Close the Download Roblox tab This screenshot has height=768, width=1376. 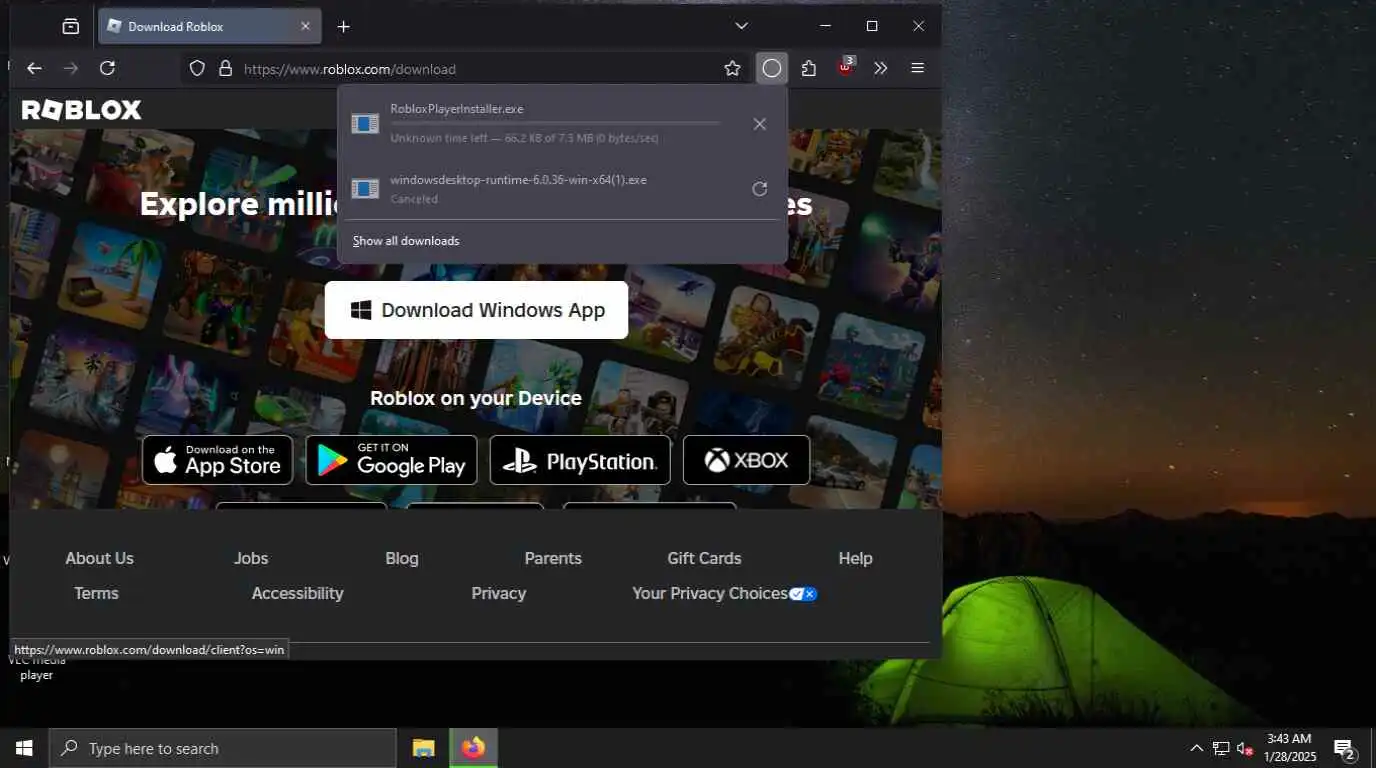[x=305, y=26]
